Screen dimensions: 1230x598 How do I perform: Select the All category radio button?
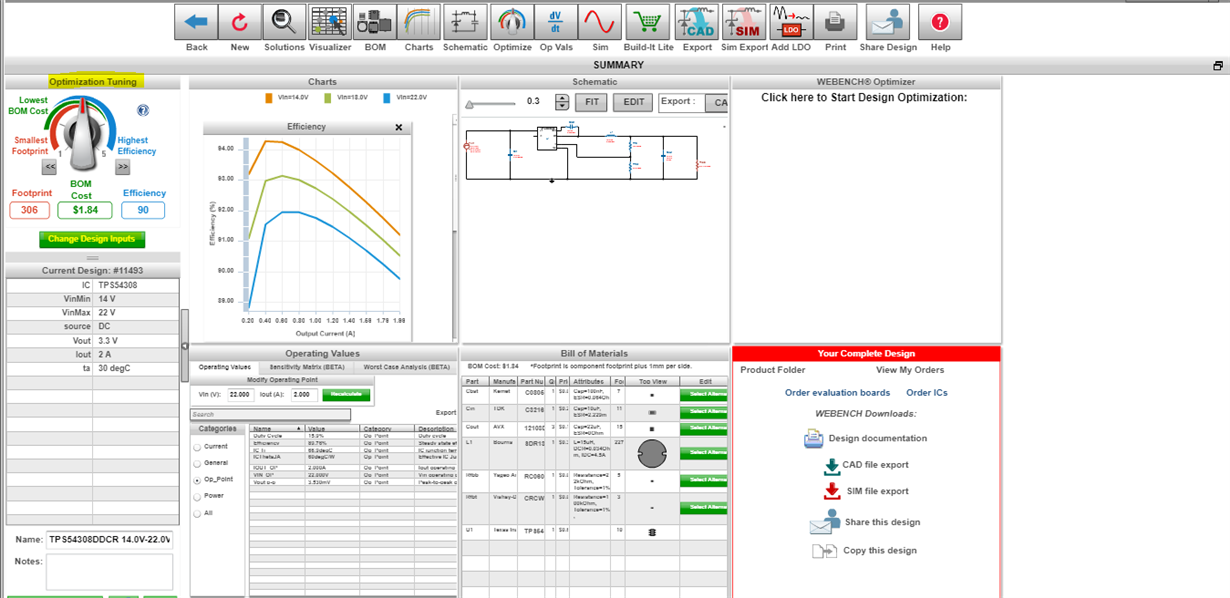tap(197, 513)
